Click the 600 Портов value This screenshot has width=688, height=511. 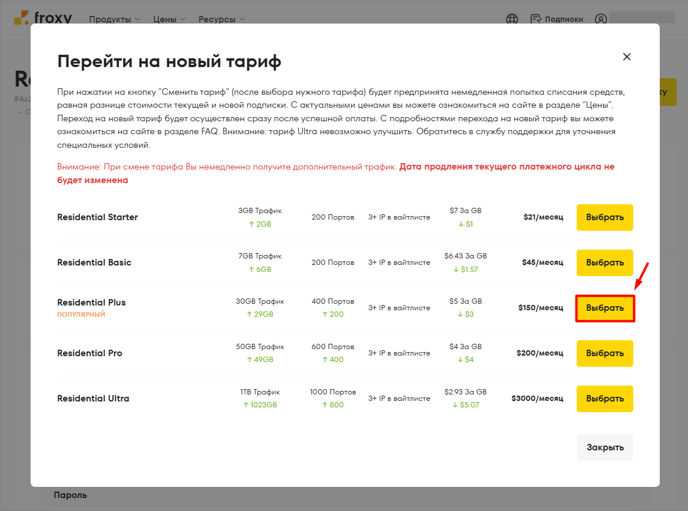333,347
